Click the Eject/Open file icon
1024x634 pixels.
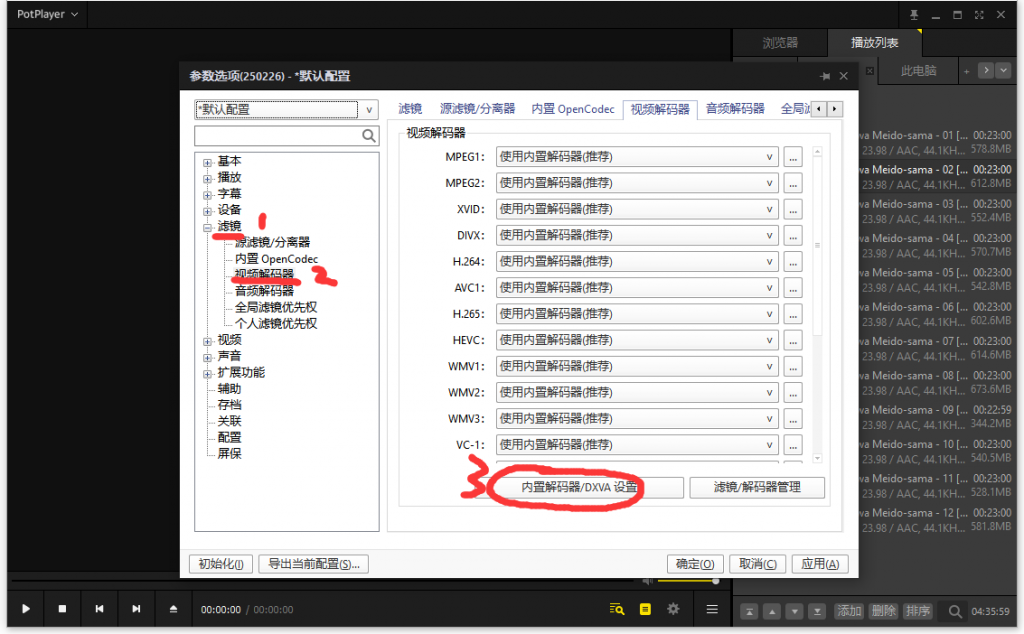click(x=173, y=609)
